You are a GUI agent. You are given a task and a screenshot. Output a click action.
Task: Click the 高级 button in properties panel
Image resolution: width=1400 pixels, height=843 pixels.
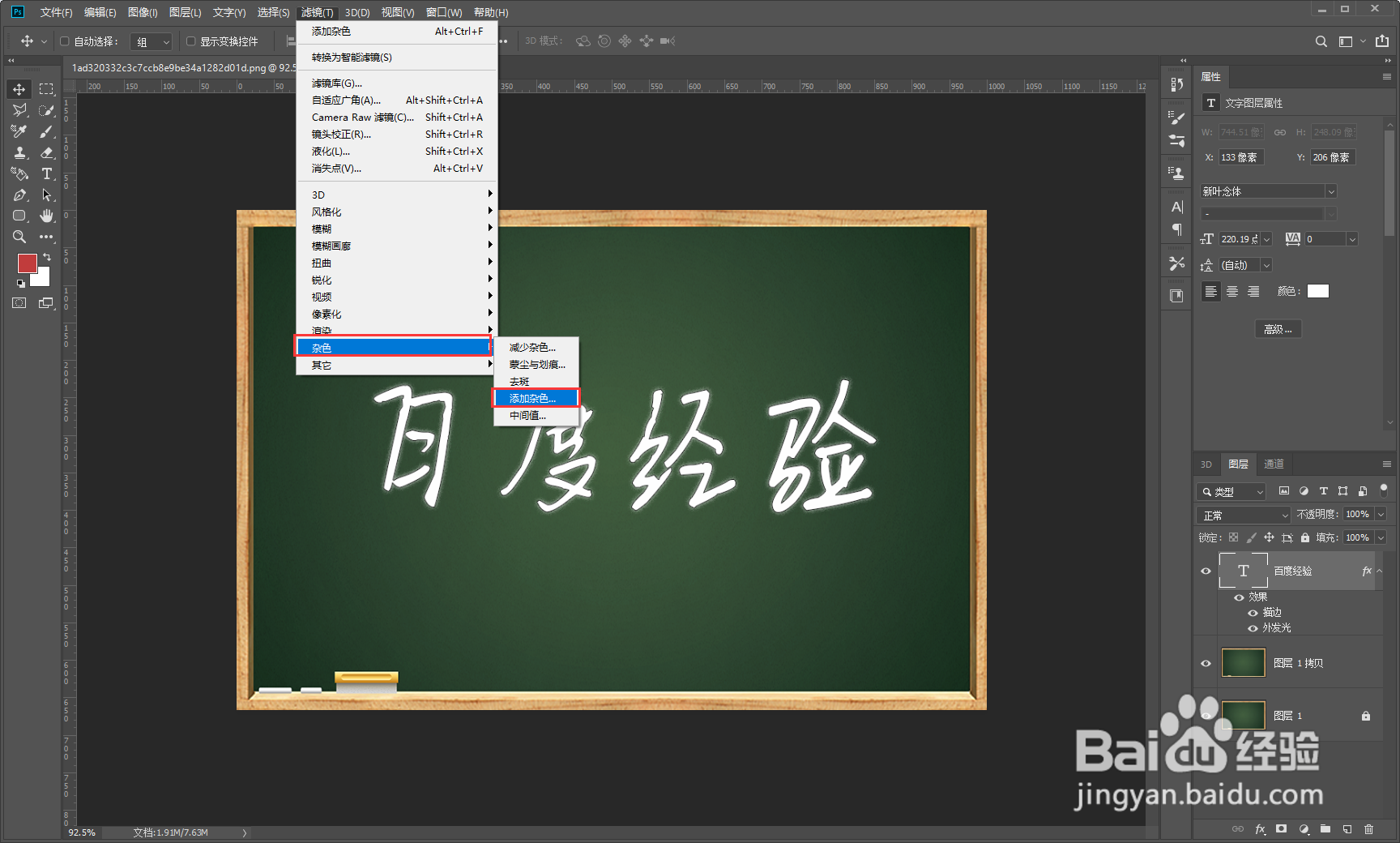coord(1278,328)
